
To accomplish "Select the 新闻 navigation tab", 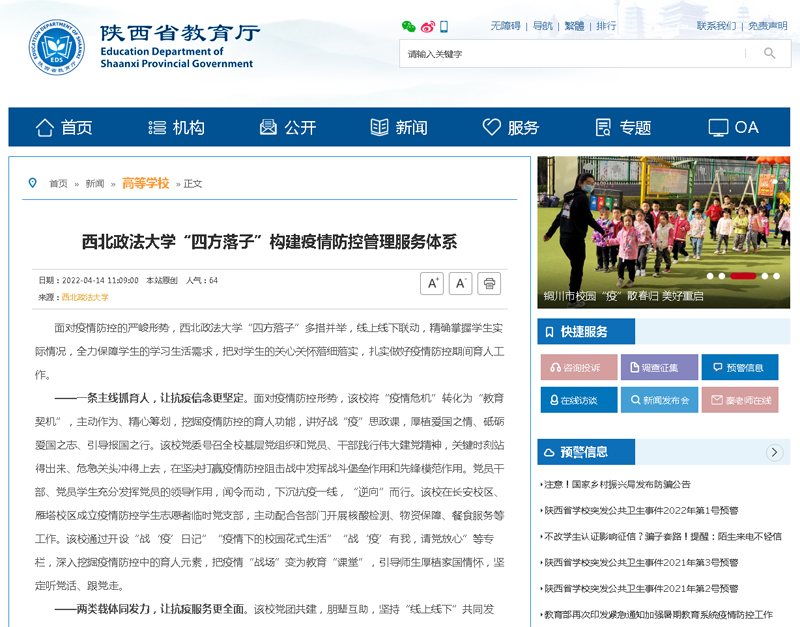I will tap(399, 127).
